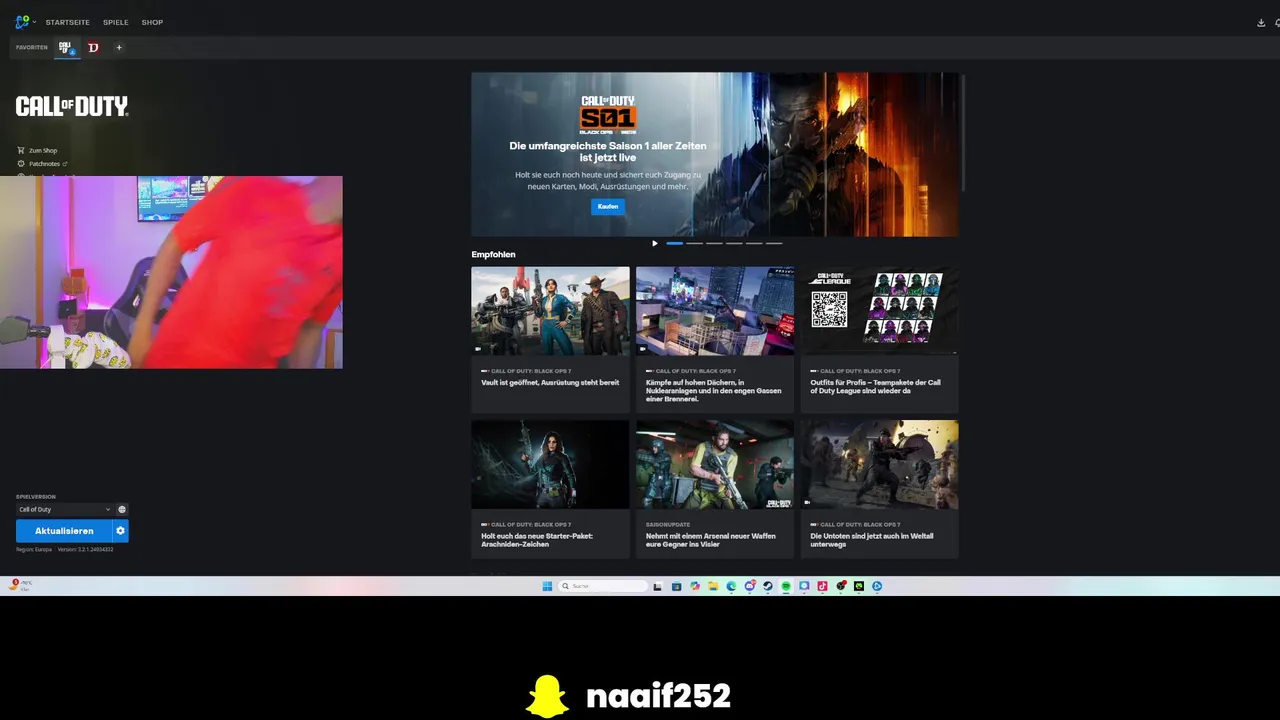Open the region globe icon
Screen dimensions: 1280x720
pyautogui.click(x=122, y=509)
